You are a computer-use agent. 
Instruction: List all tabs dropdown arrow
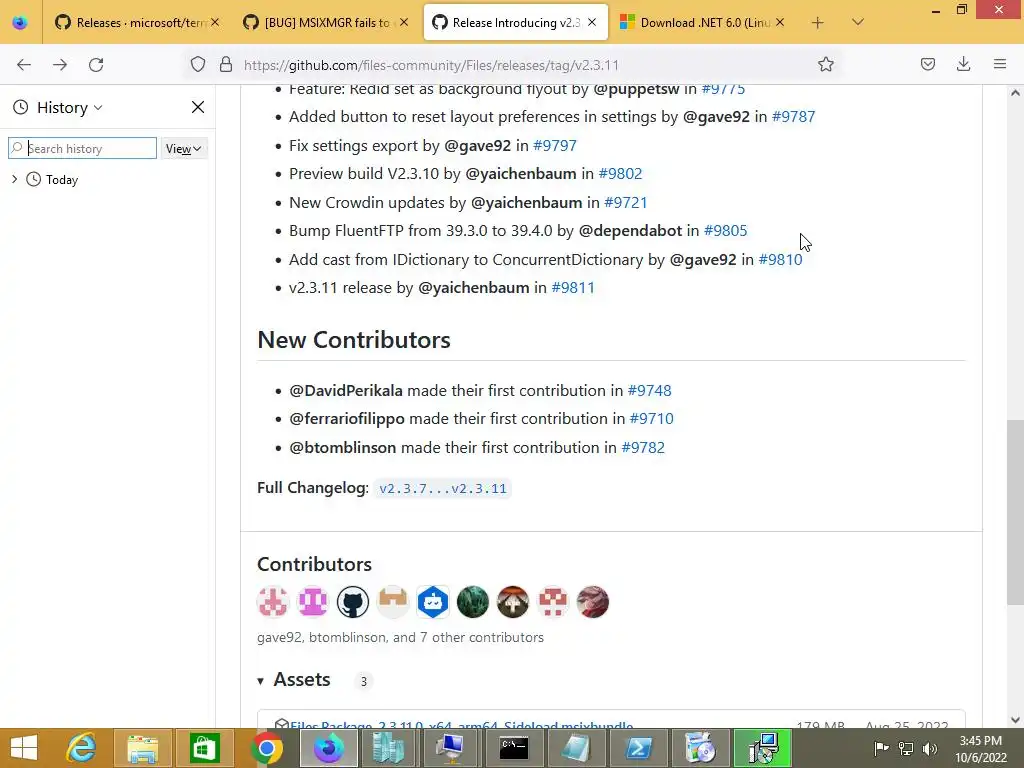(858, 23)
